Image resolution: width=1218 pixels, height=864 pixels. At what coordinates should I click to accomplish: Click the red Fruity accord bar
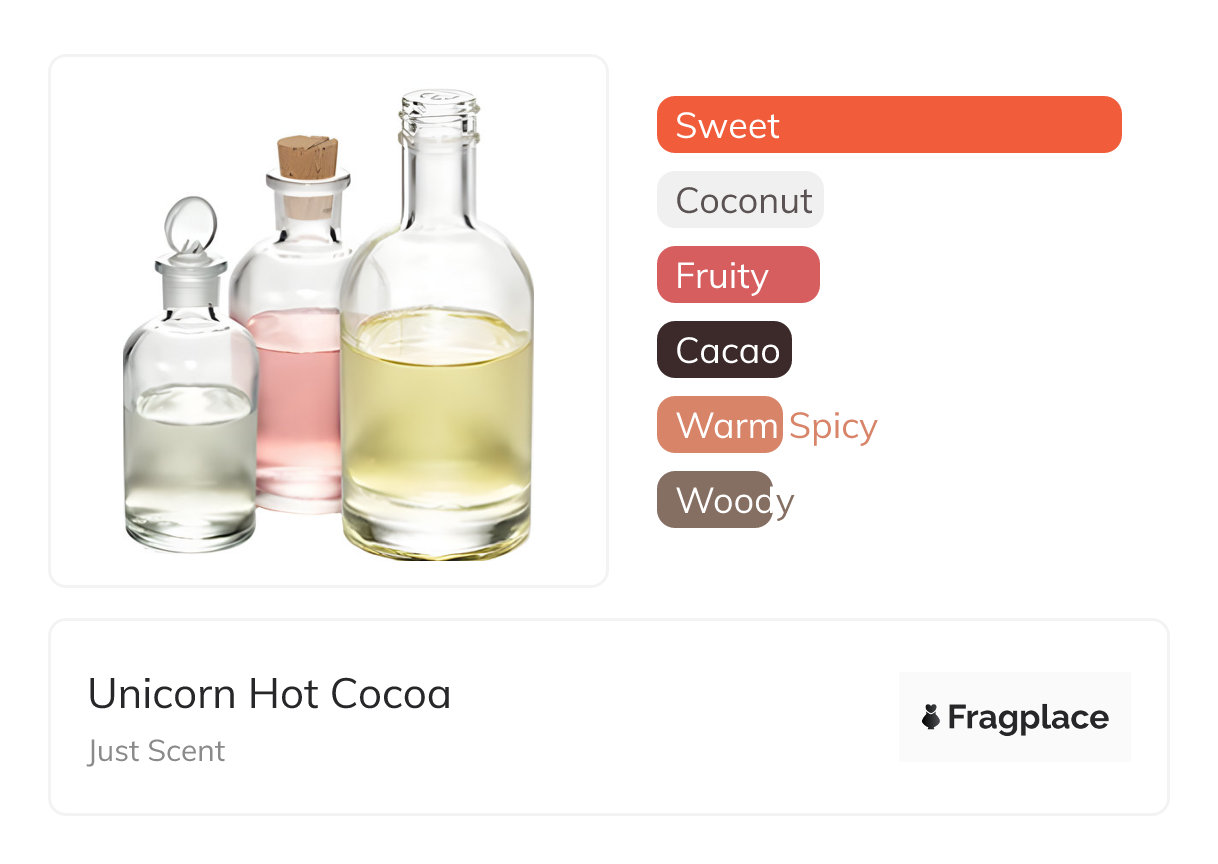click(738, 275)
